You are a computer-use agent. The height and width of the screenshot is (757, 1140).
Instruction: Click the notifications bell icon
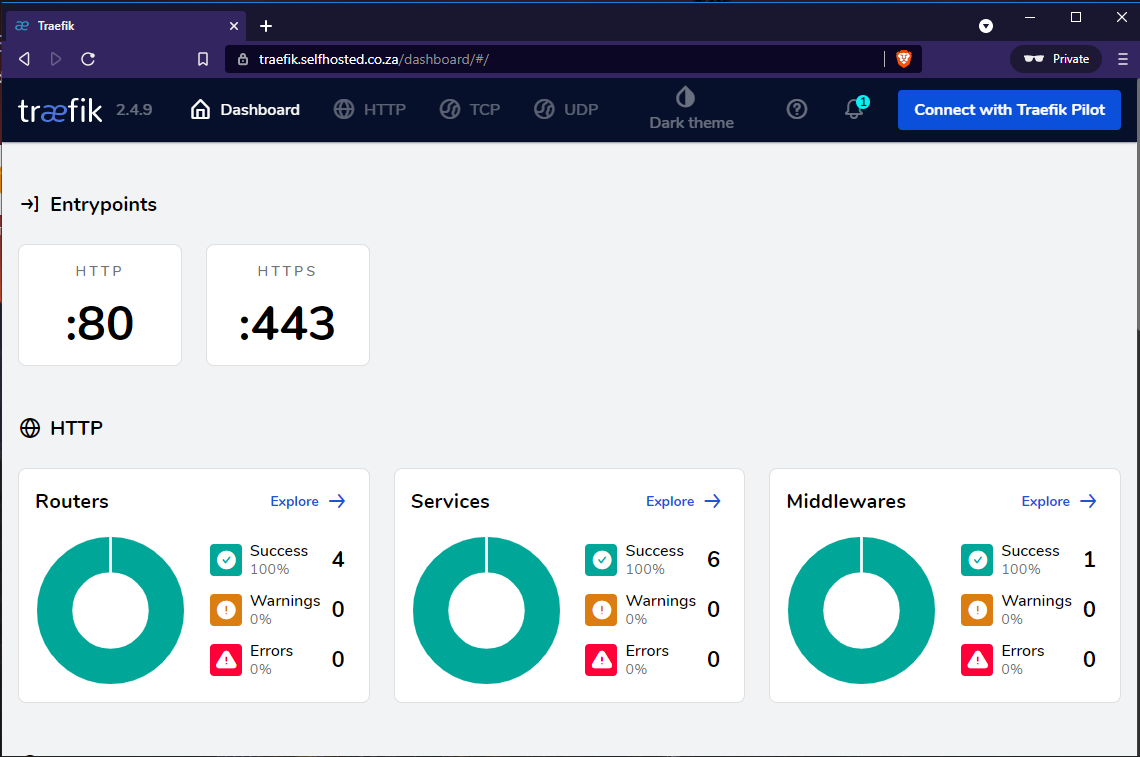click(x=853, y=110)
